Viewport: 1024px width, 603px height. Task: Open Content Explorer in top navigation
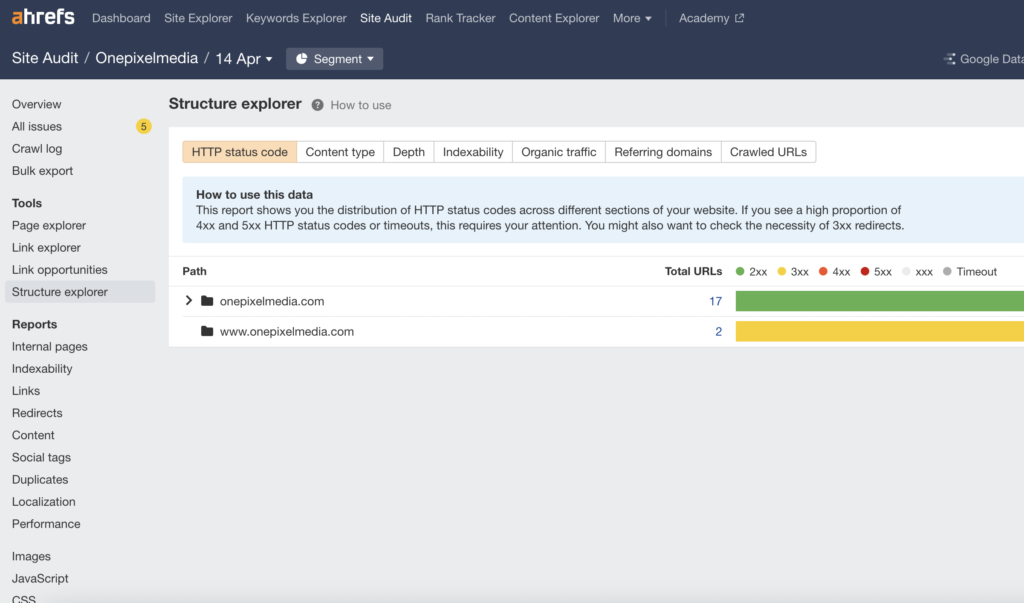[554, 18]
